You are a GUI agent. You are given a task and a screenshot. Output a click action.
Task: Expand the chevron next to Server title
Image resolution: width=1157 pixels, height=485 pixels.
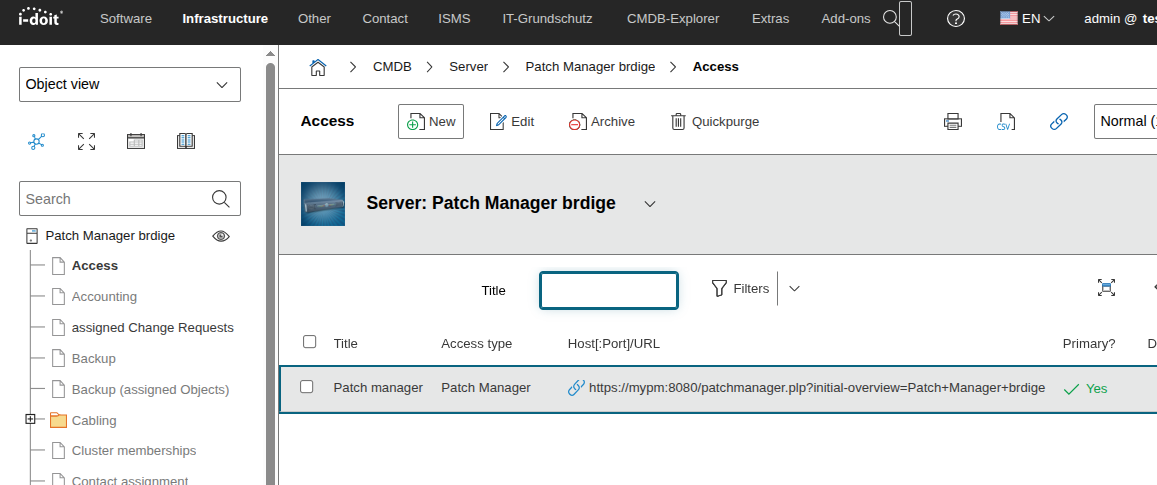click(x=649, y=204)
